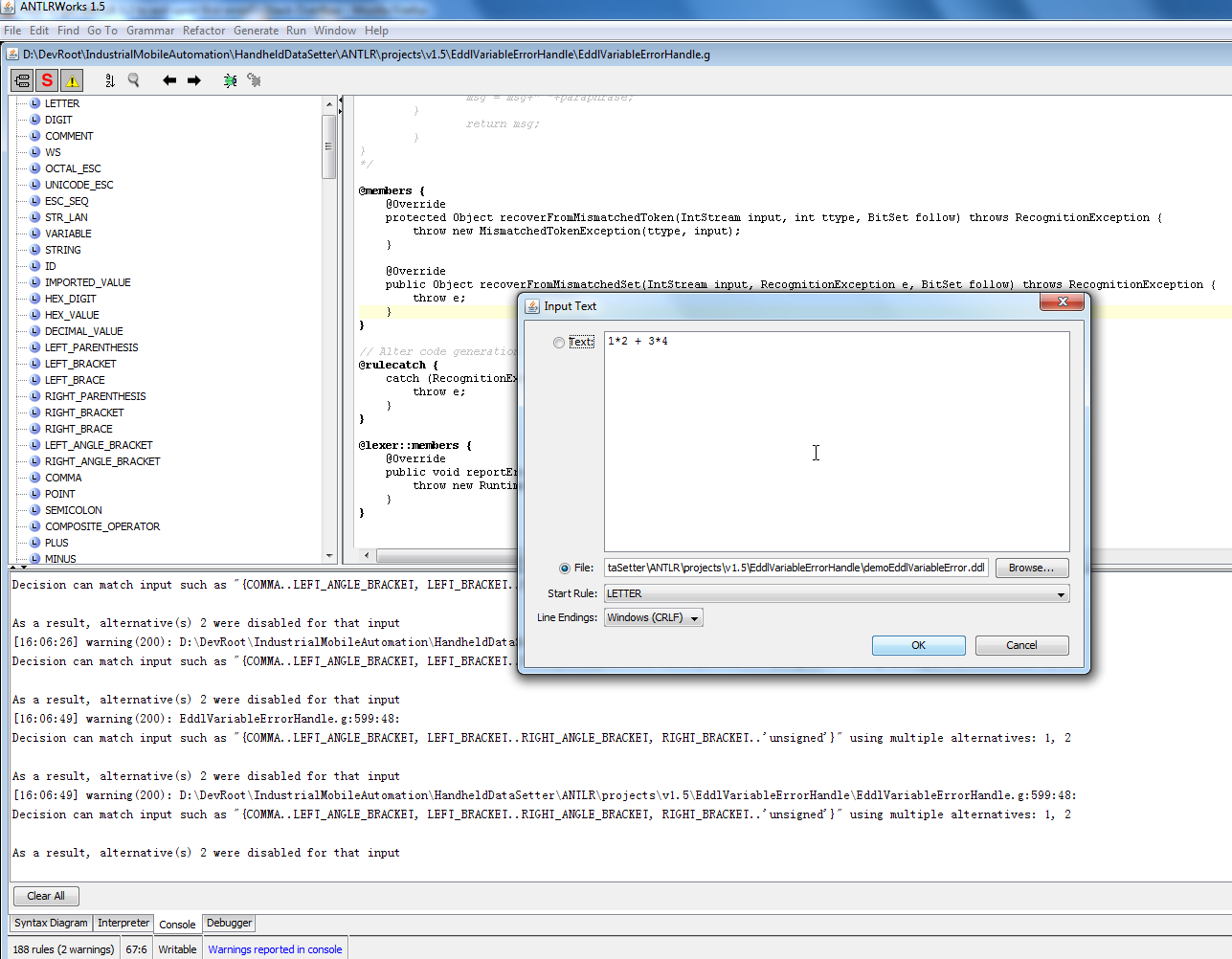Cancel the Input Text dialog
Viewport: 1232px width, 959px height.
(x=1021, y=646)
